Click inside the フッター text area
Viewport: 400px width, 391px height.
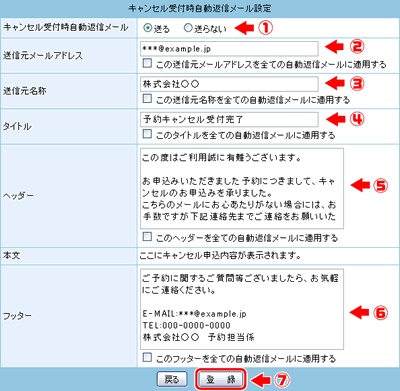pos(242,309)
